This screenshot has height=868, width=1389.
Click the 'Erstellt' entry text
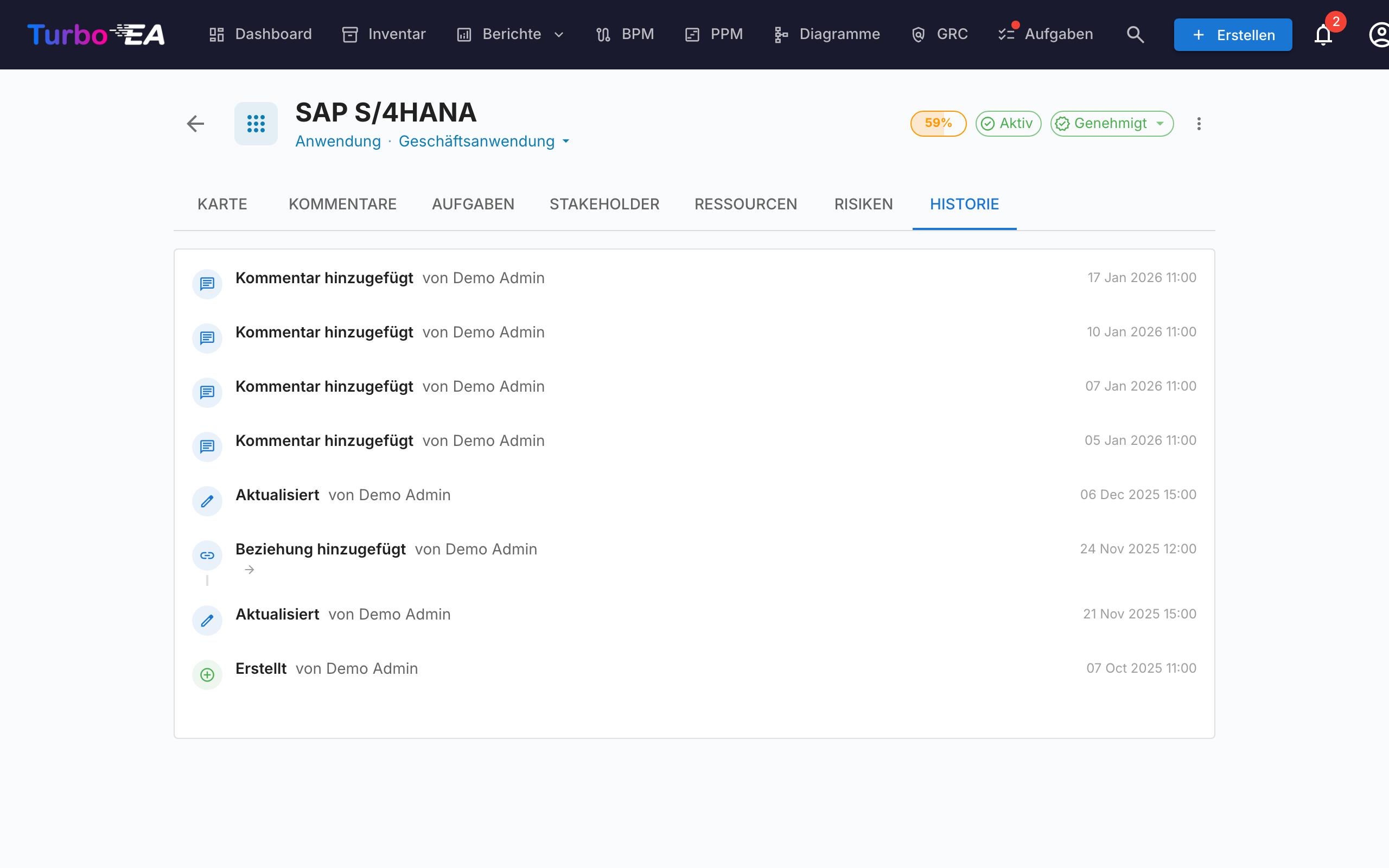pos(260,669)
